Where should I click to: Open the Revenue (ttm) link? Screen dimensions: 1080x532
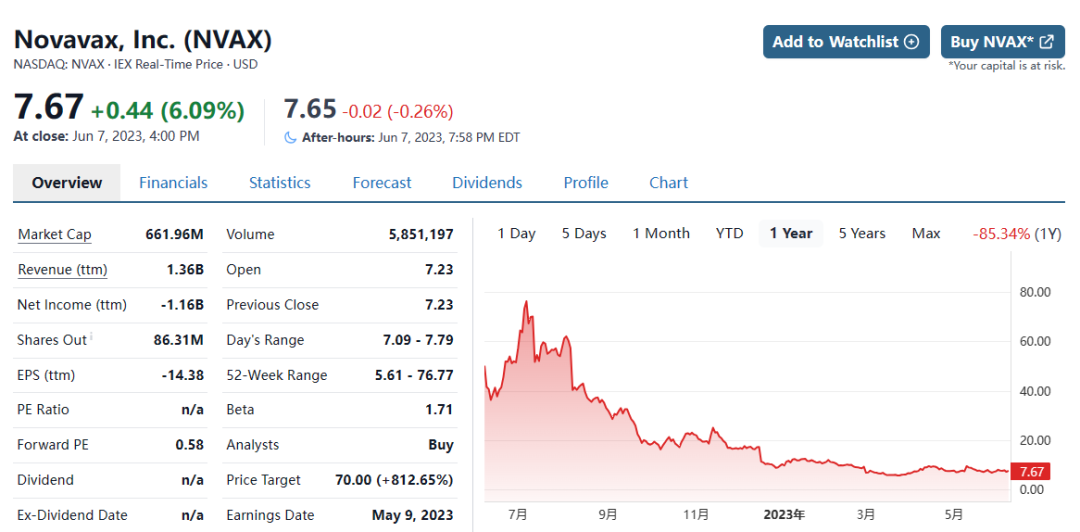click(x=62, y=270)
